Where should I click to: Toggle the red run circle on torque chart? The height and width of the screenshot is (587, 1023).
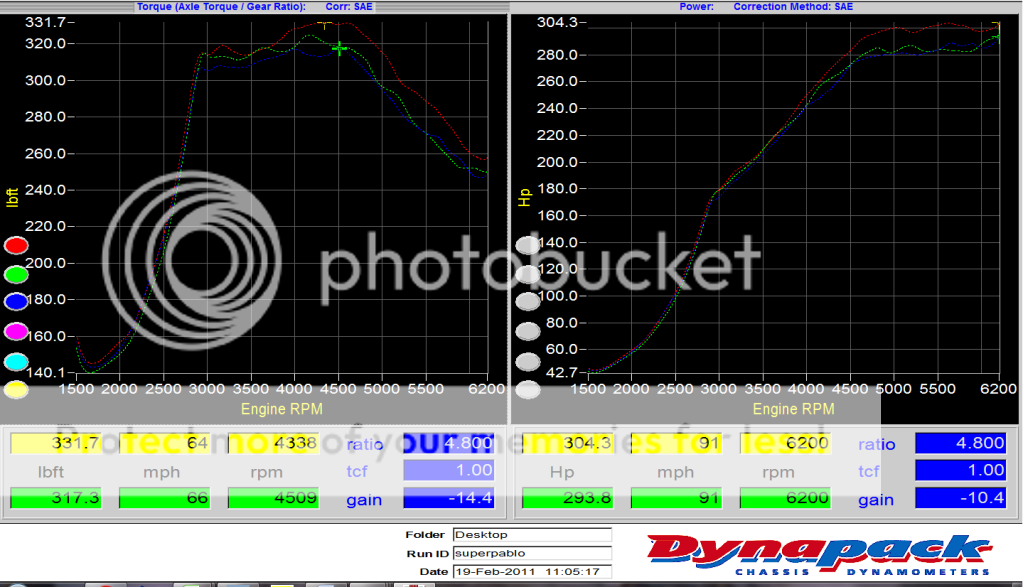[17, 245]
